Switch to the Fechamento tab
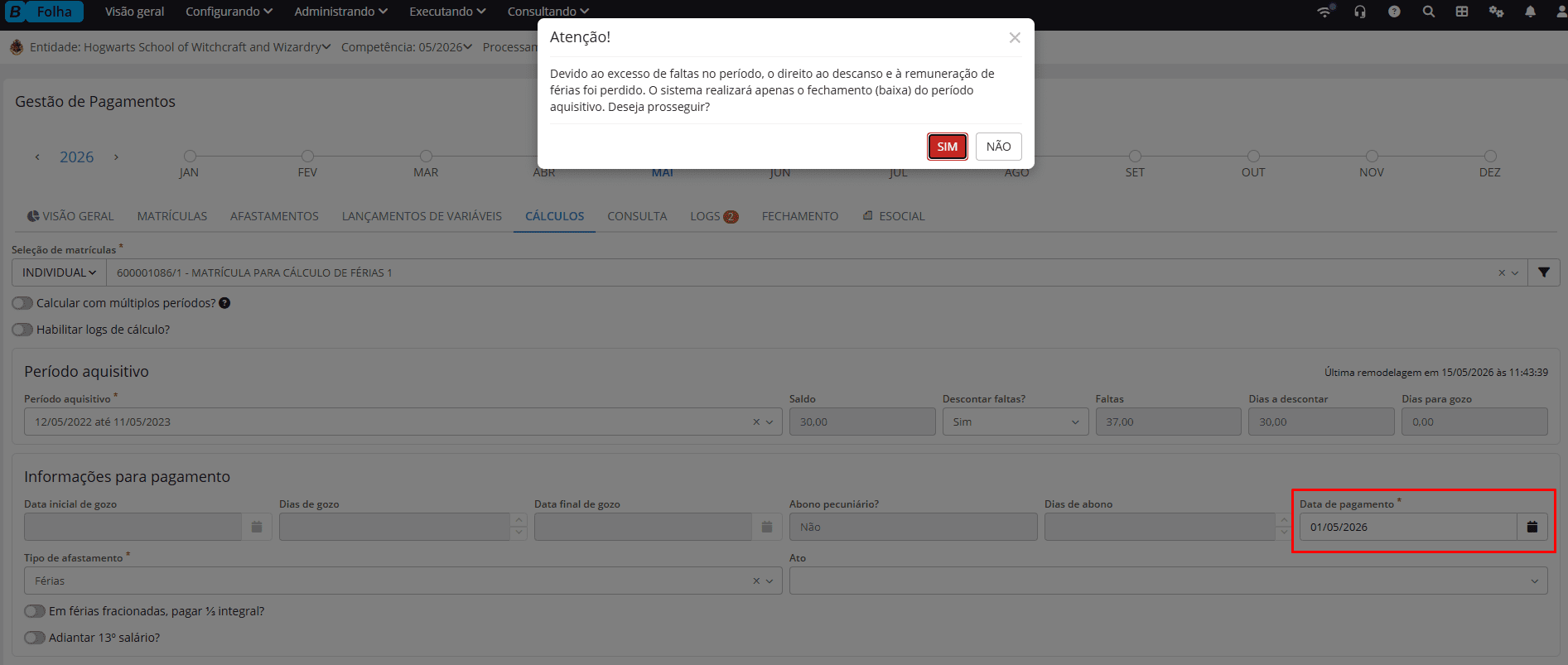 (800, 216)
